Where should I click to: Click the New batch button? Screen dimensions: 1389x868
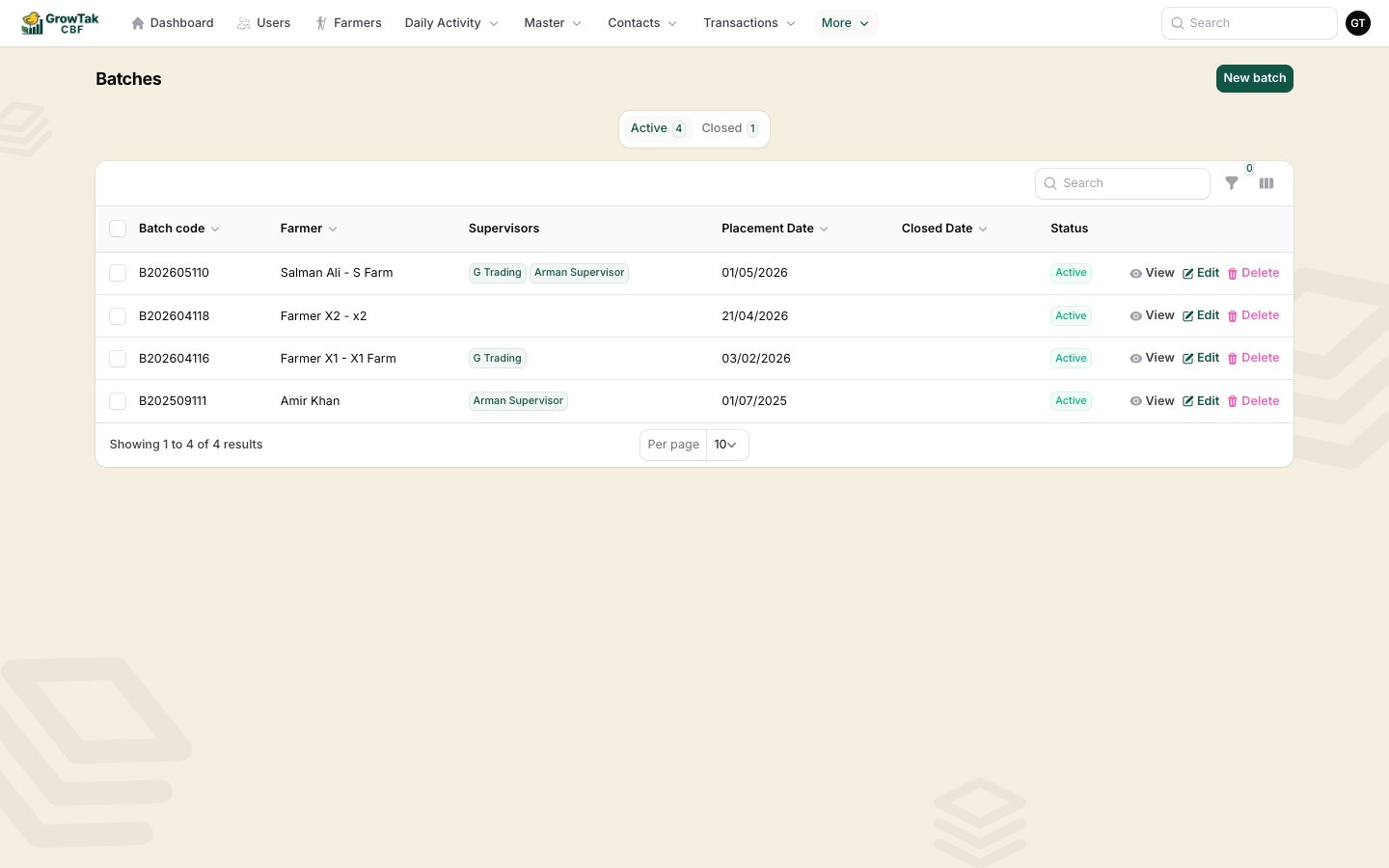coord(1254,78)
